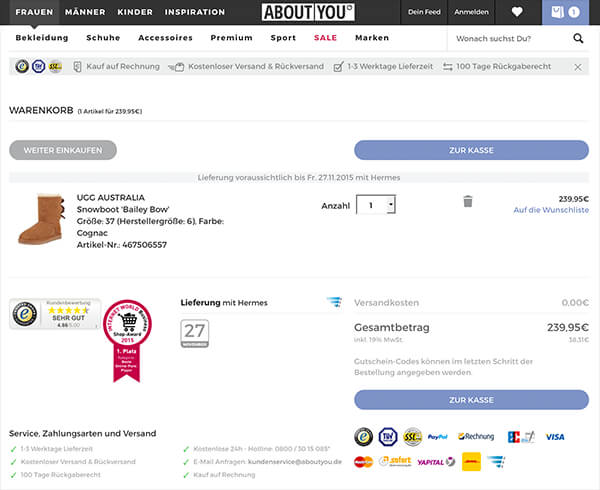Open the SALE menu item
The image size is (600, 490).
pos(325,38)
